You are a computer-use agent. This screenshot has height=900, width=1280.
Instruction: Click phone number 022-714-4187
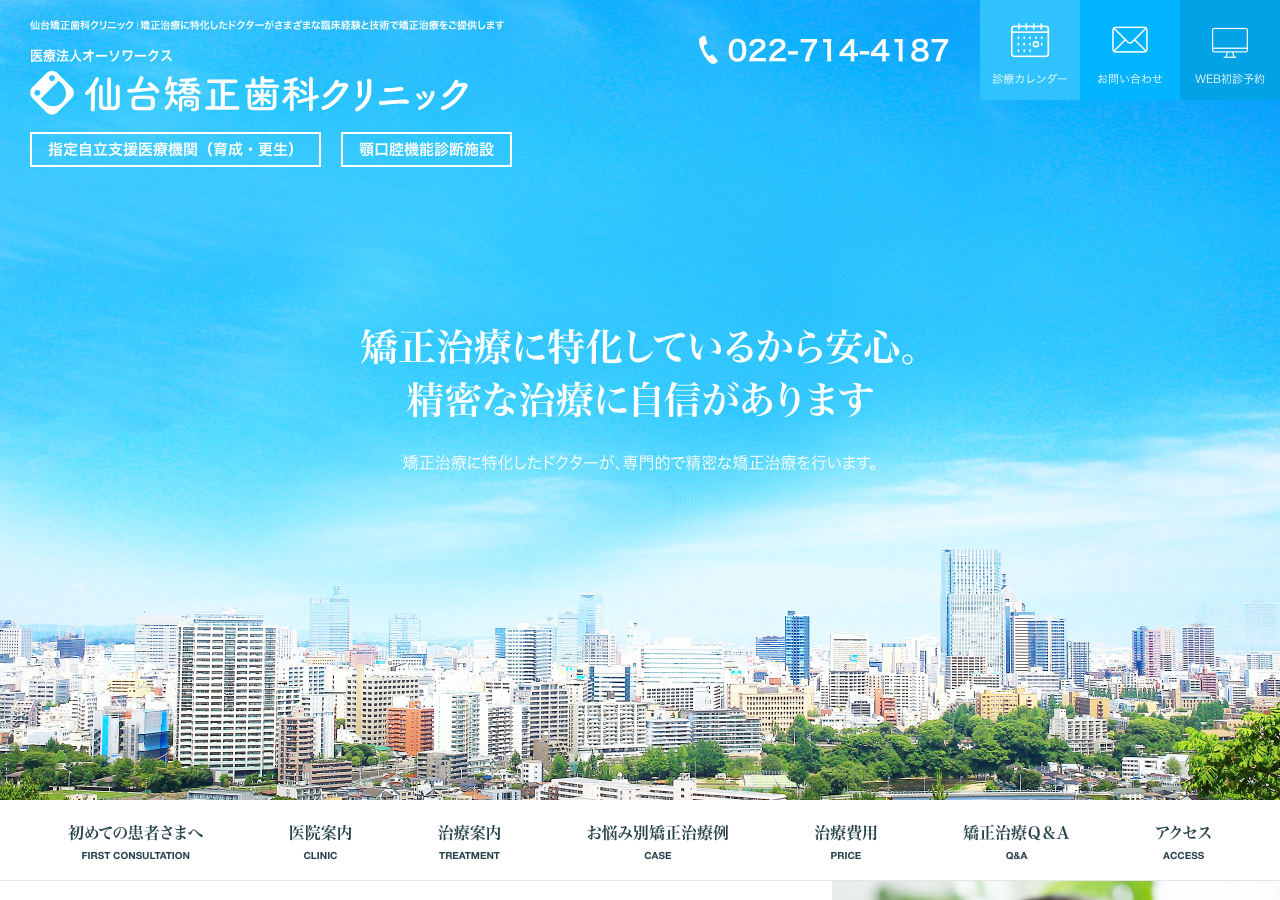(838, 51)
